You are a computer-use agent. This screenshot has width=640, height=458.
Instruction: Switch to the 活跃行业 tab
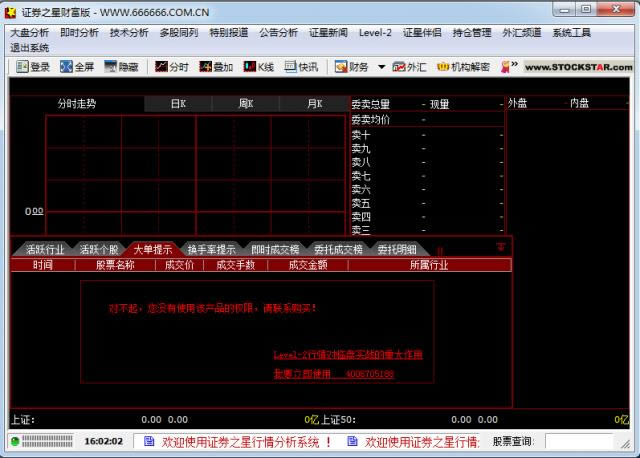tap(45, 250)
